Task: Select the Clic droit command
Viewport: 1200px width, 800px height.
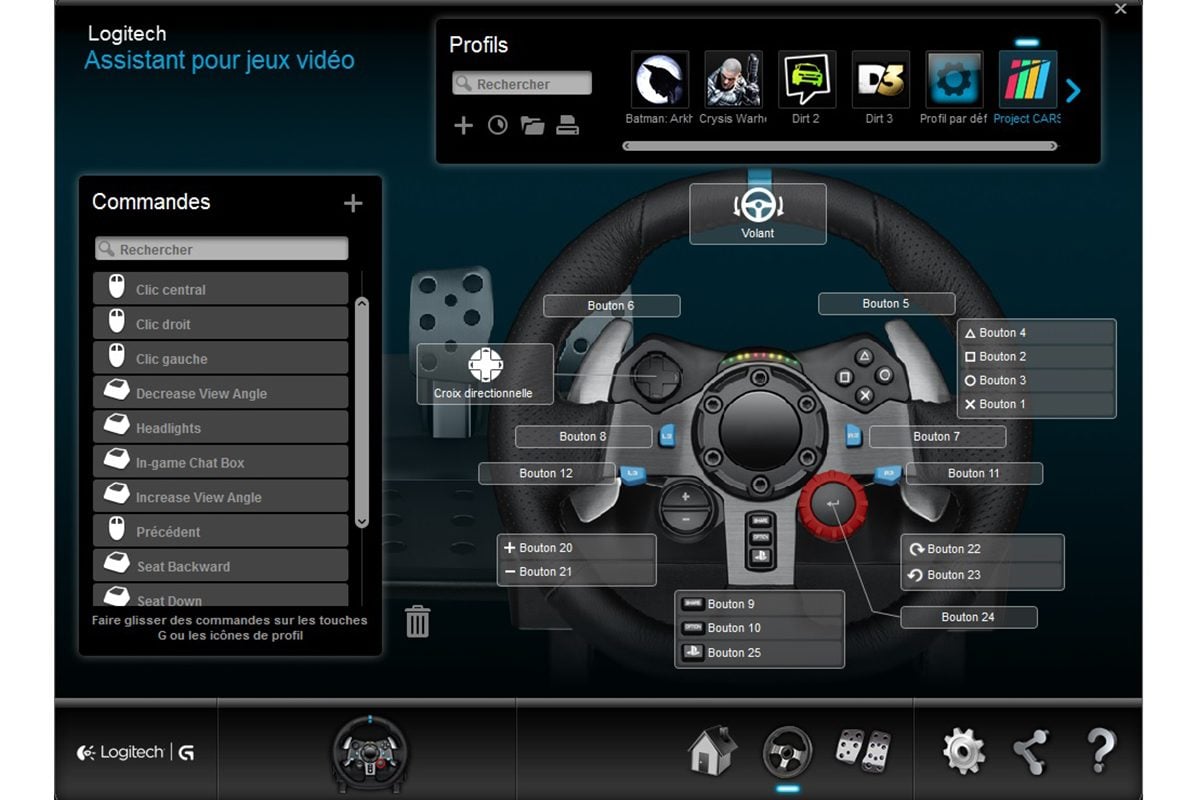Action: click(x=221, y=324)
